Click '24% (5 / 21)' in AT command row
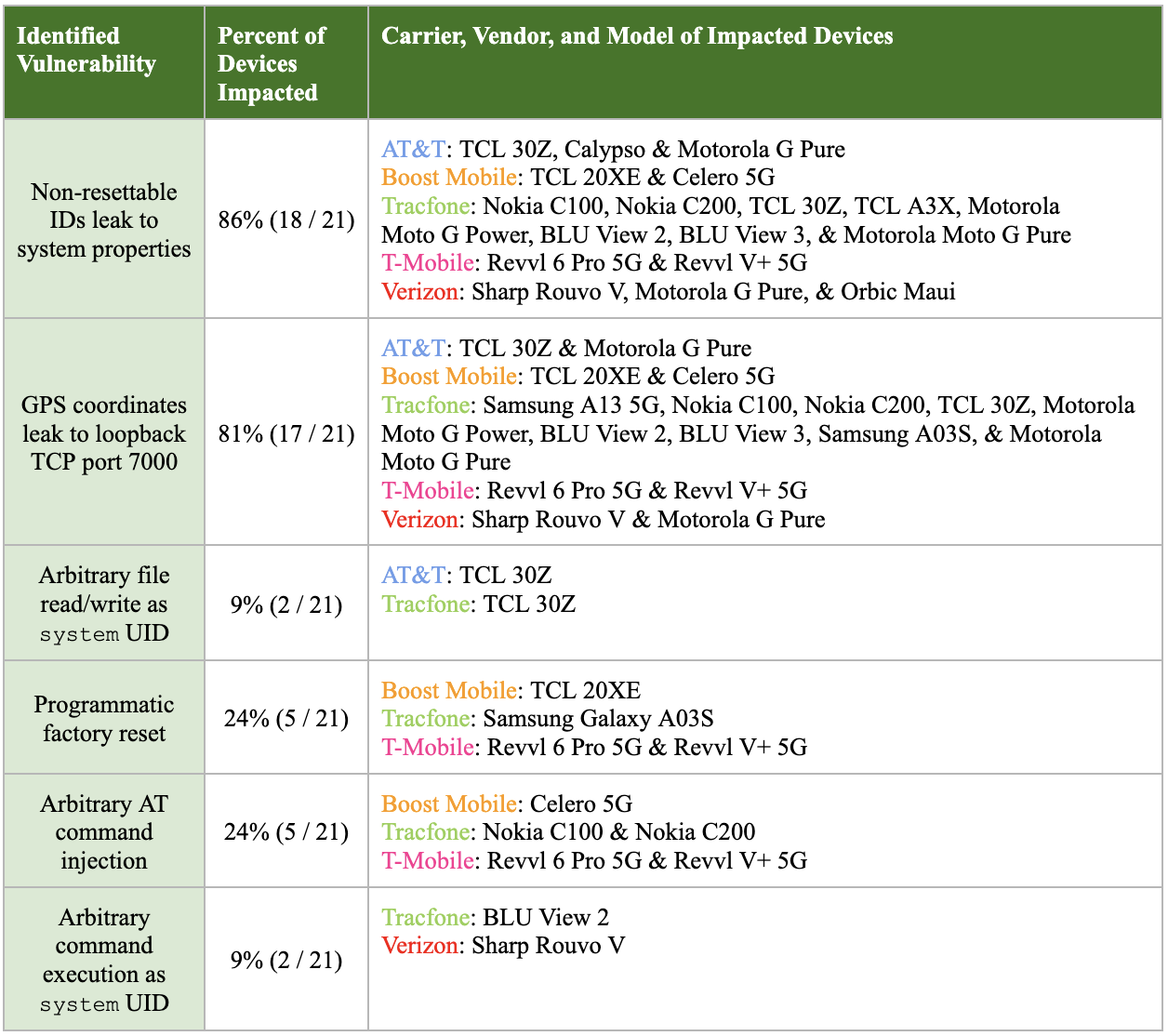 coord(286,831)
